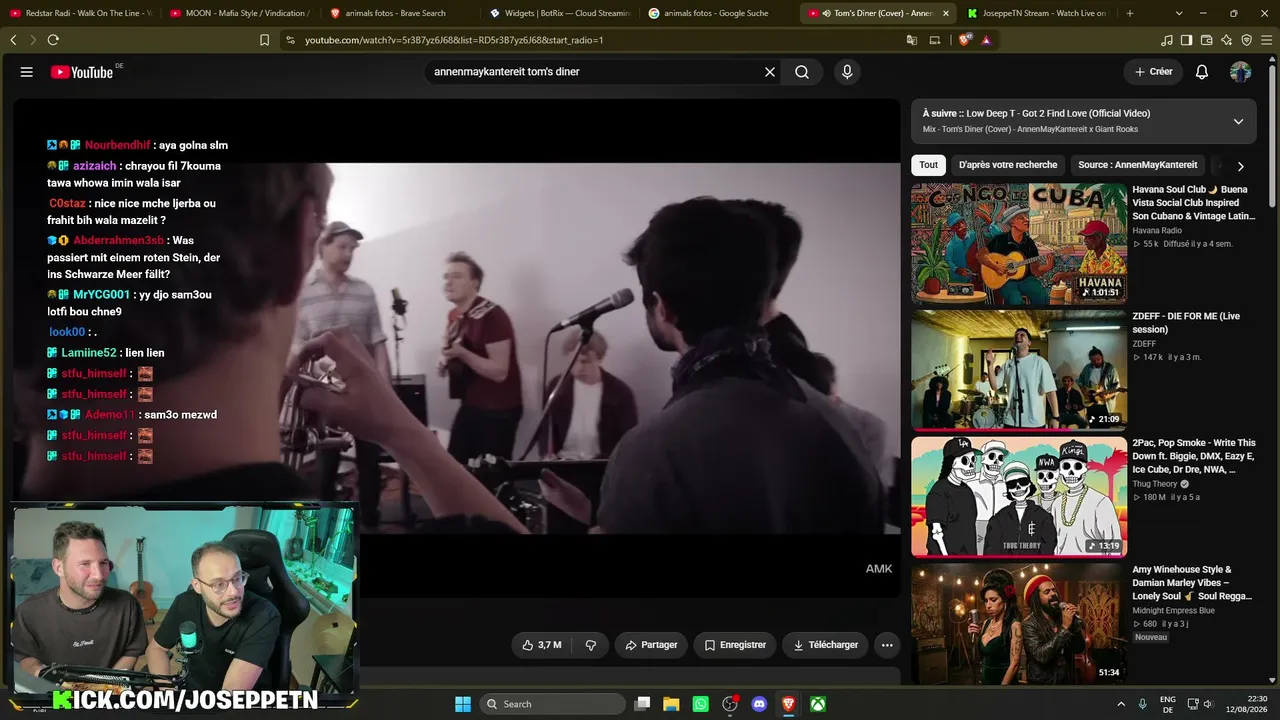Viewport: 1280px width, 720px height.
Task: Open Discord from the taskbar
Action: pos(759,704)
